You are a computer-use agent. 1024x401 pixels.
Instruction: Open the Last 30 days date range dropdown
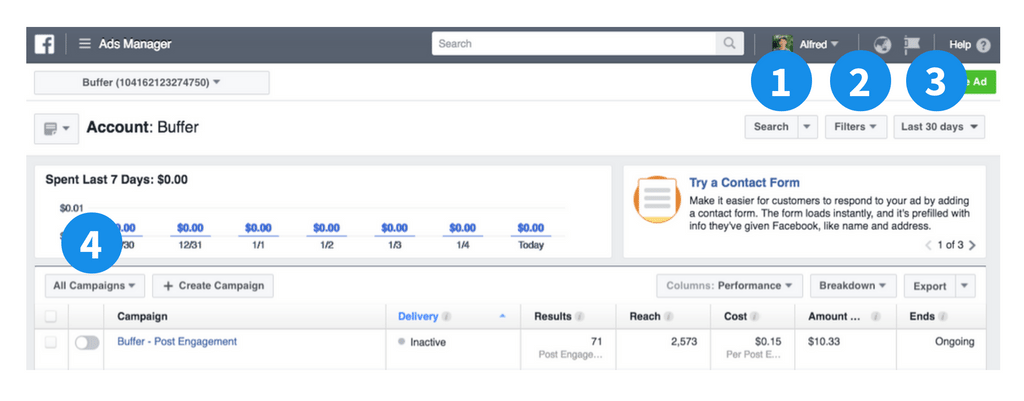[940, 127]
